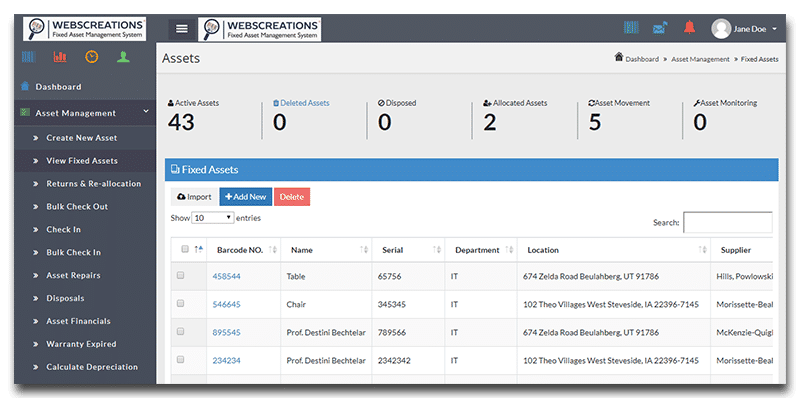Screen dimensions: 800x398
Task: Click the breadcrumb home icon
Action: click(619, 57)
